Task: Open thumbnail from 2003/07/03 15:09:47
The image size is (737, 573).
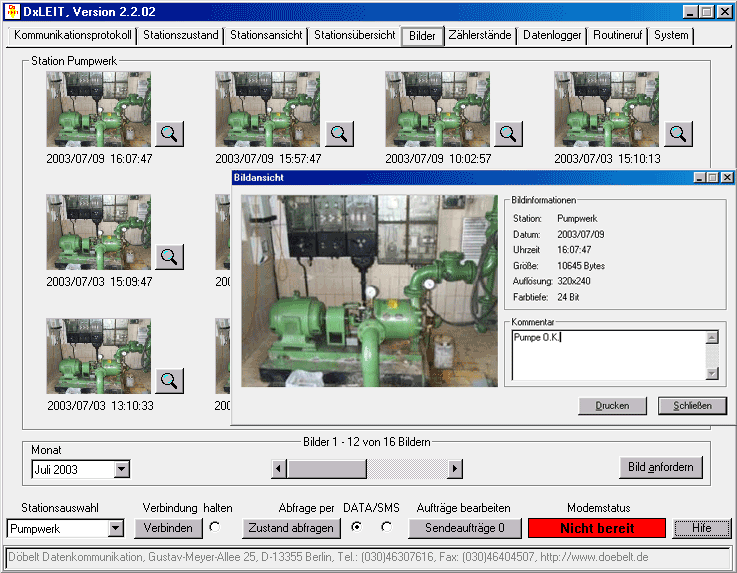Action: tap(99, 232)
